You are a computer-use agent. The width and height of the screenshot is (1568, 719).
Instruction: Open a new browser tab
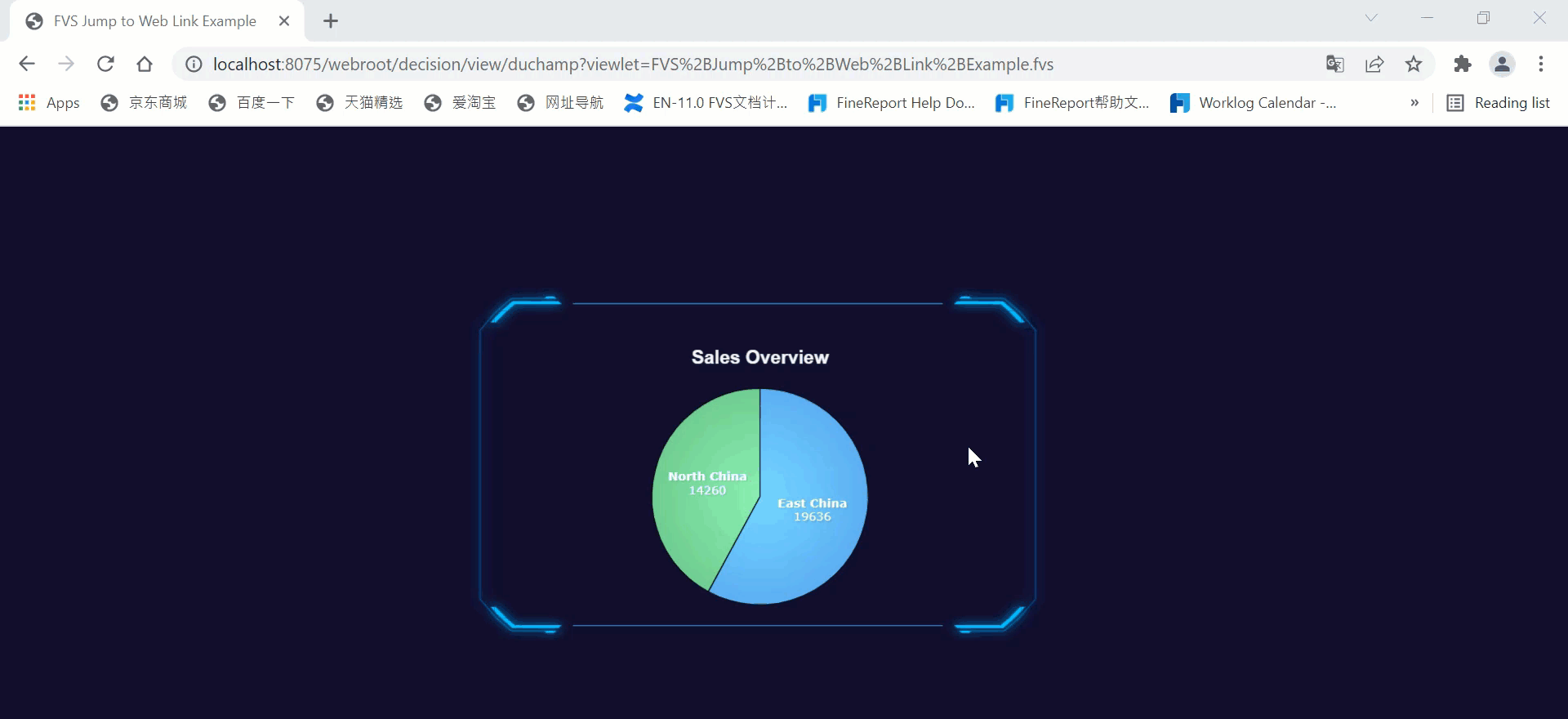click(331, 21)
